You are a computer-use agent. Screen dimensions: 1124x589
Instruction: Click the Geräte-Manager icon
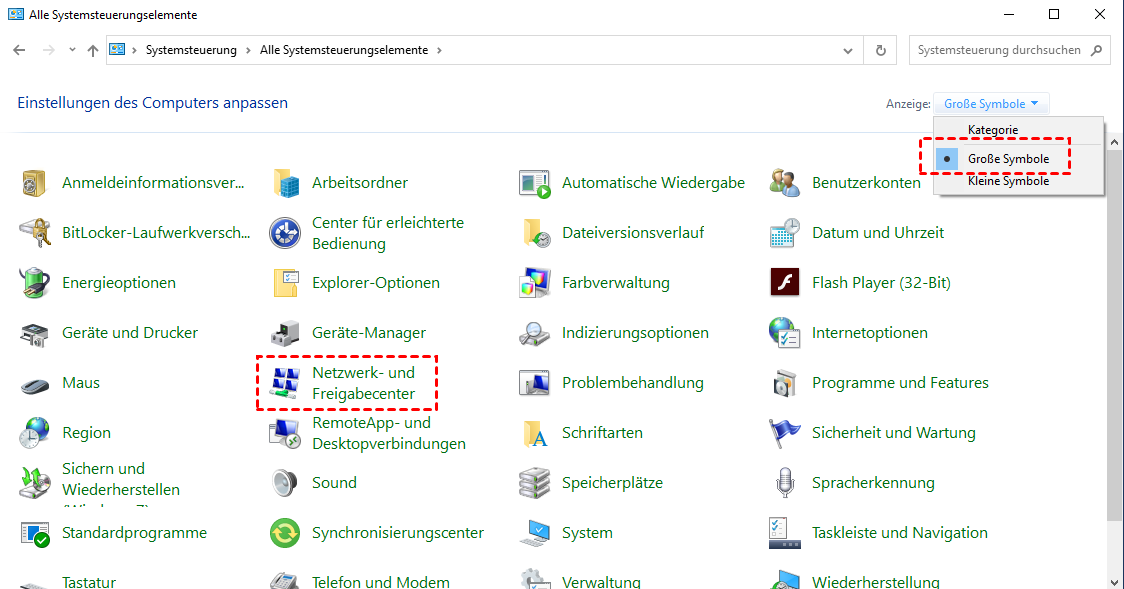click(285, 333)
